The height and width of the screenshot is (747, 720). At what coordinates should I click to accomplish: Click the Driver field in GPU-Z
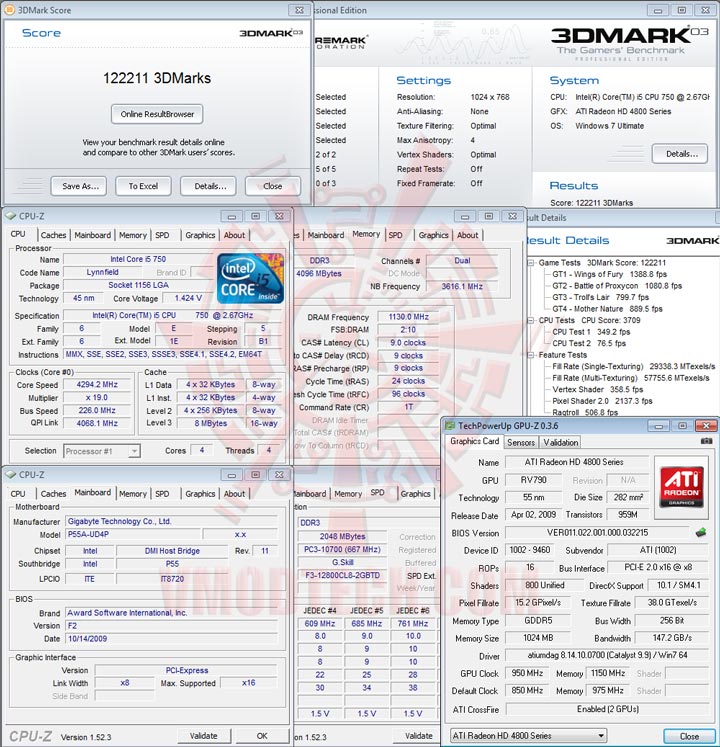pos(608,656)
